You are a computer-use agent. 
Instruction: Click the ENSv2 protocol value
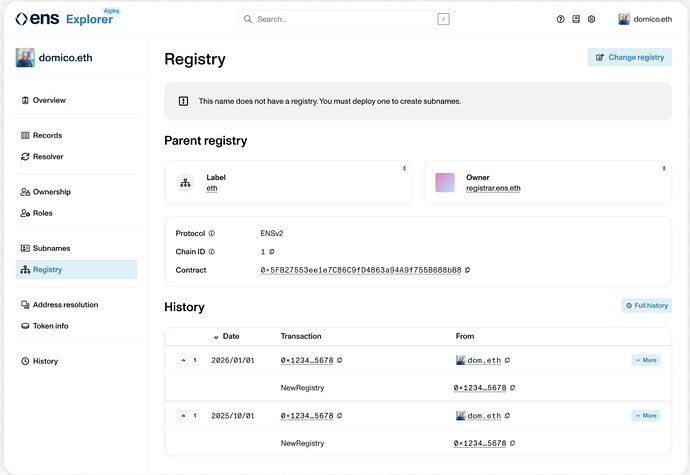(x=272, y=233)
